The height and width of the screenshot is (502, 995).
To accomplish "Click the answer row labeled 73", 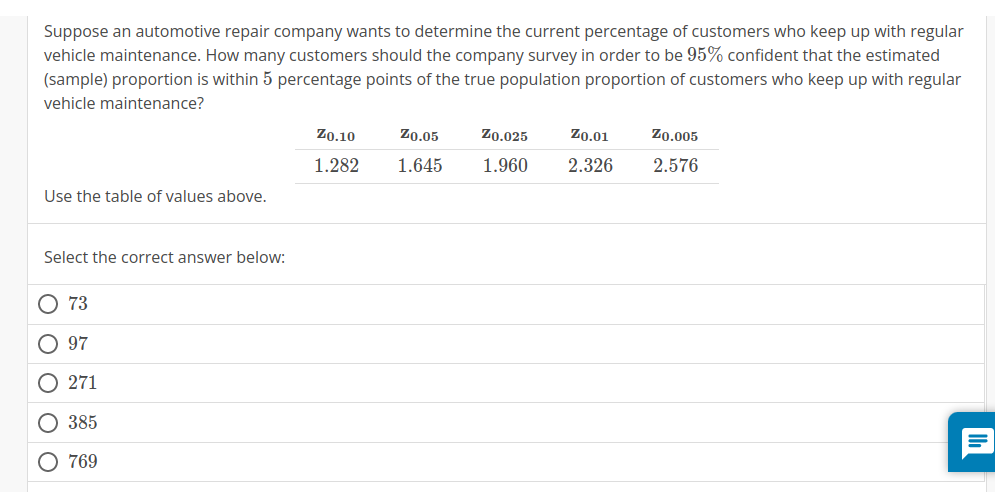I will (506, 305).
